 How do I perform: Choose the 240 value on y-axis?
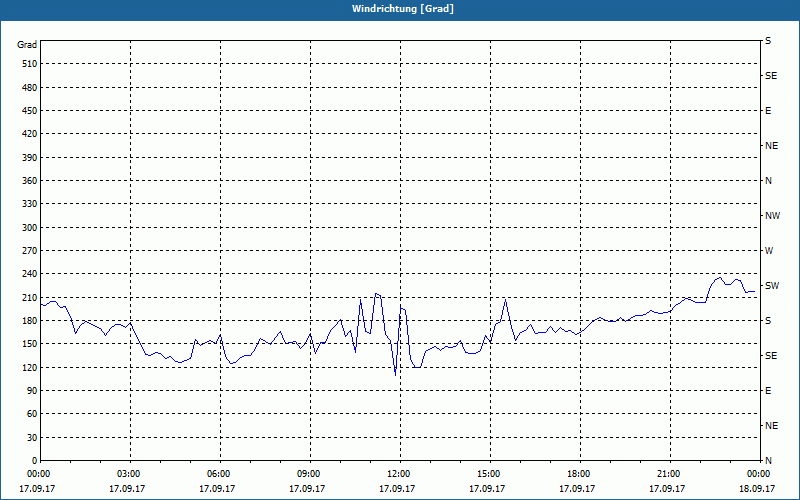pos(30,273)
